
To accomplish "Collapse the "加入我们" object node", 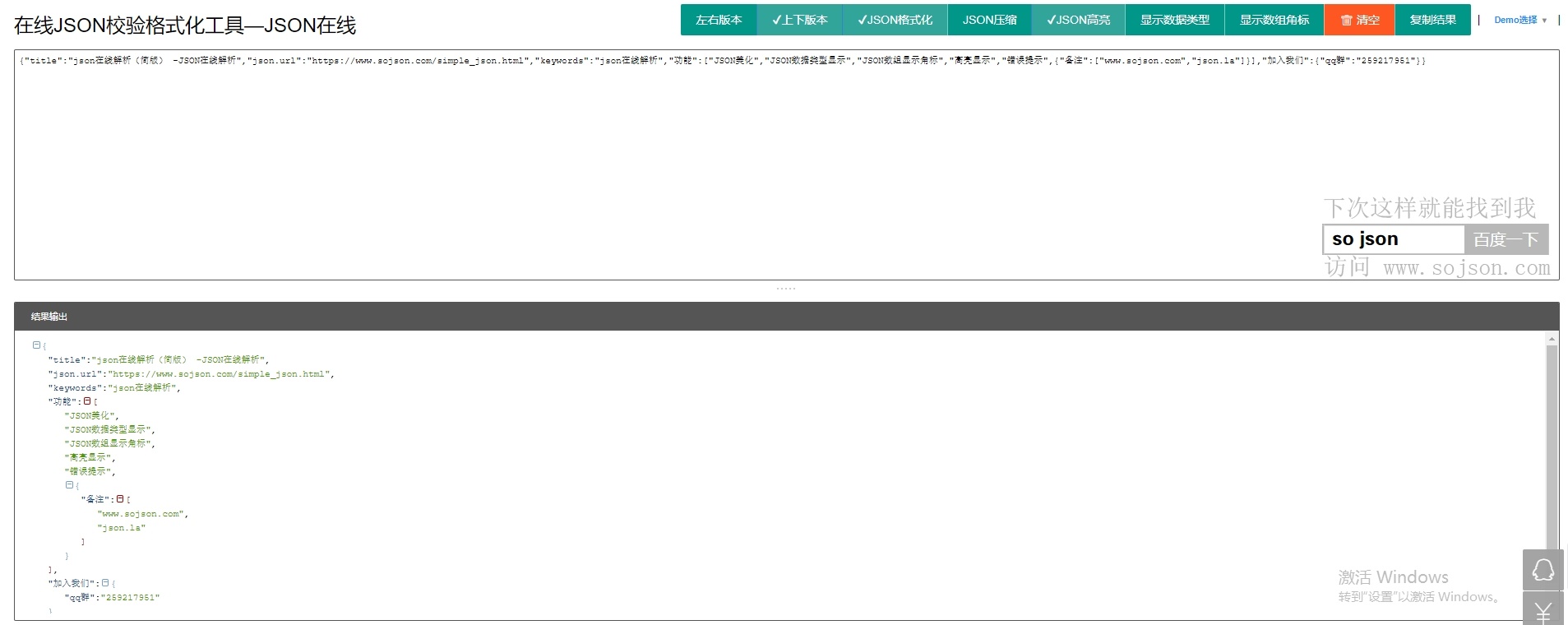I will (104, 583).
